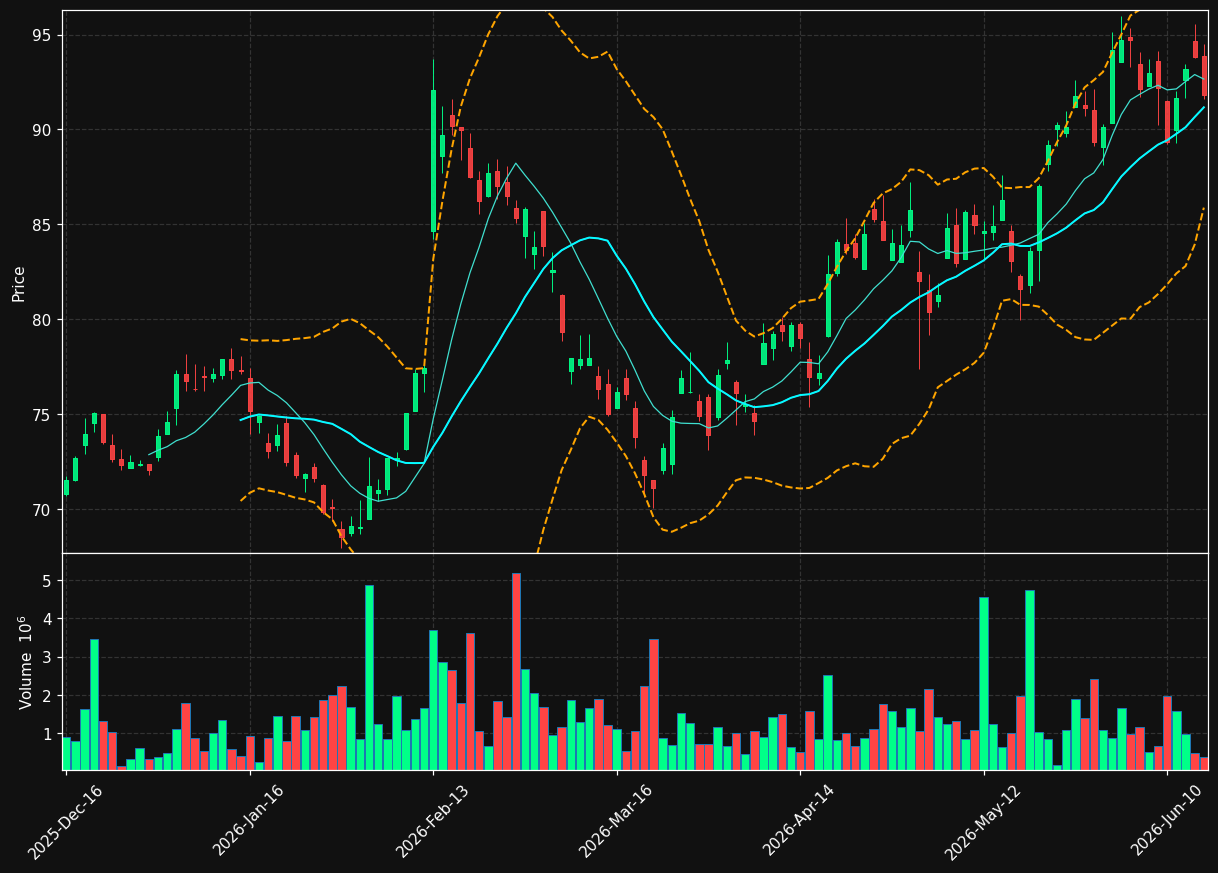Click the 75 price axis label
This screenshot has width=1218, height=873.
(x=43, y=415)
